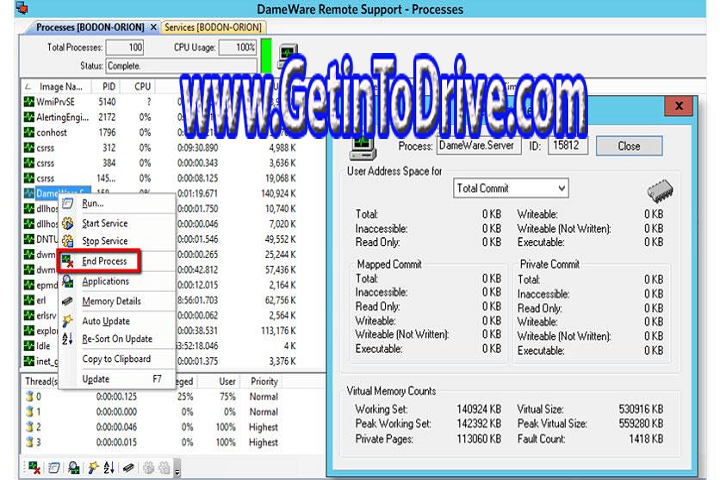This screenshot has width=720, height=480.
Task: Click the Process field showing DameWare.Server
Action: [x=478, y=146]
